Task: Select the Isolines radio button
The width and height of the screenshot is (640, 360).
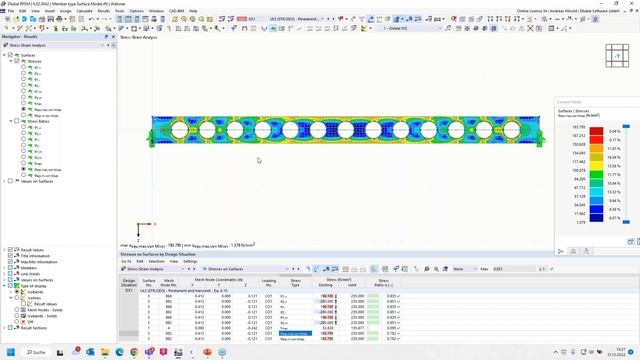Action: pos(17,298)
